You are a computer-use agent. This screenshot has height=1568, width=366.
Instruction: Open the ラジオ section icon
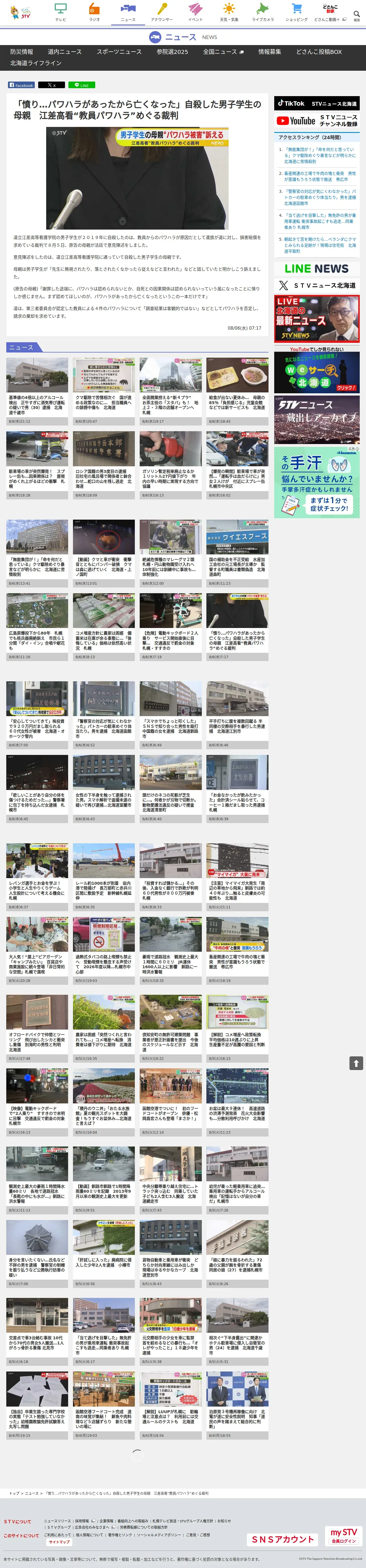coord(94,12)
